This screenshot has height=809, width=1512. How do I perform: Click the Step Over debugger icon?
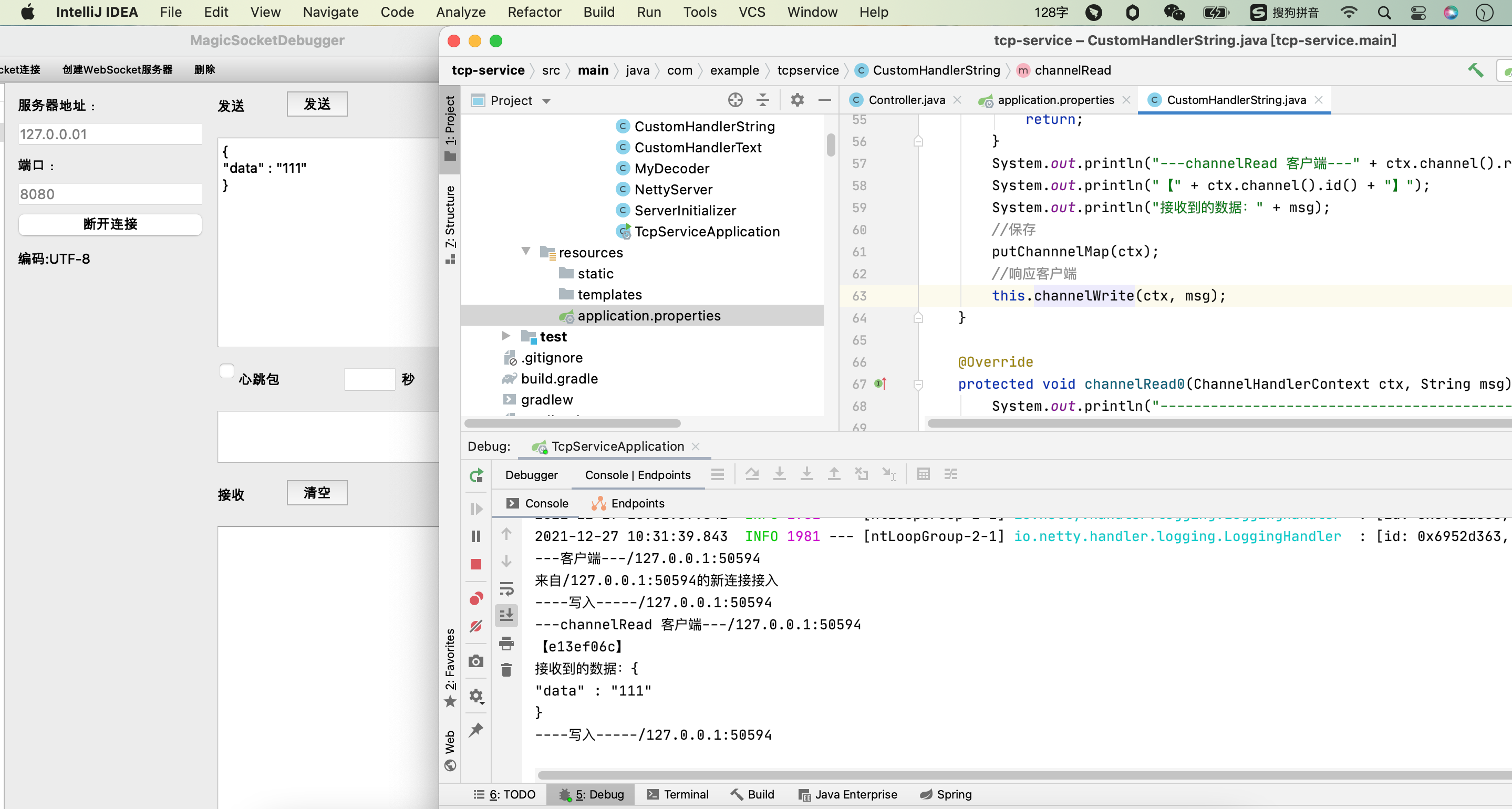752,473
